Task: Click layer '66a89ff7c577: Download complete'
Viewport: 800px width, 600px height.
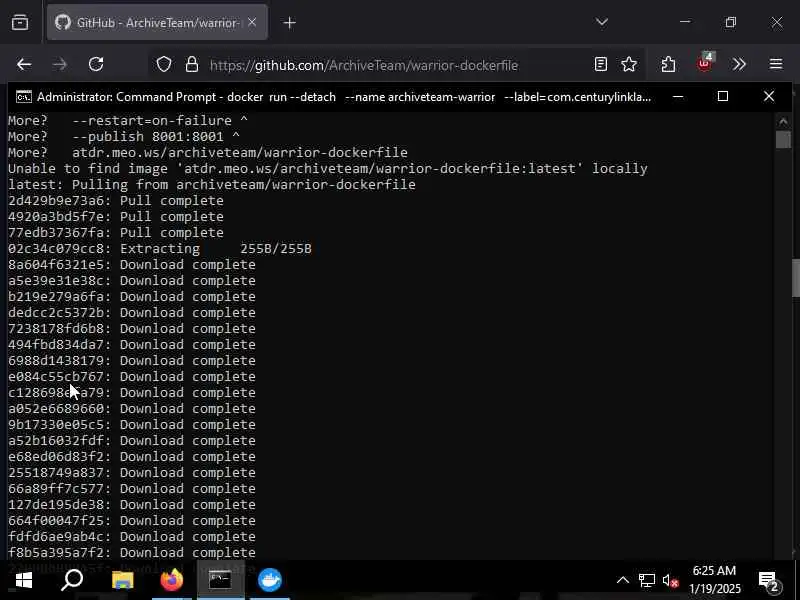Action: (x=132, y=488)
